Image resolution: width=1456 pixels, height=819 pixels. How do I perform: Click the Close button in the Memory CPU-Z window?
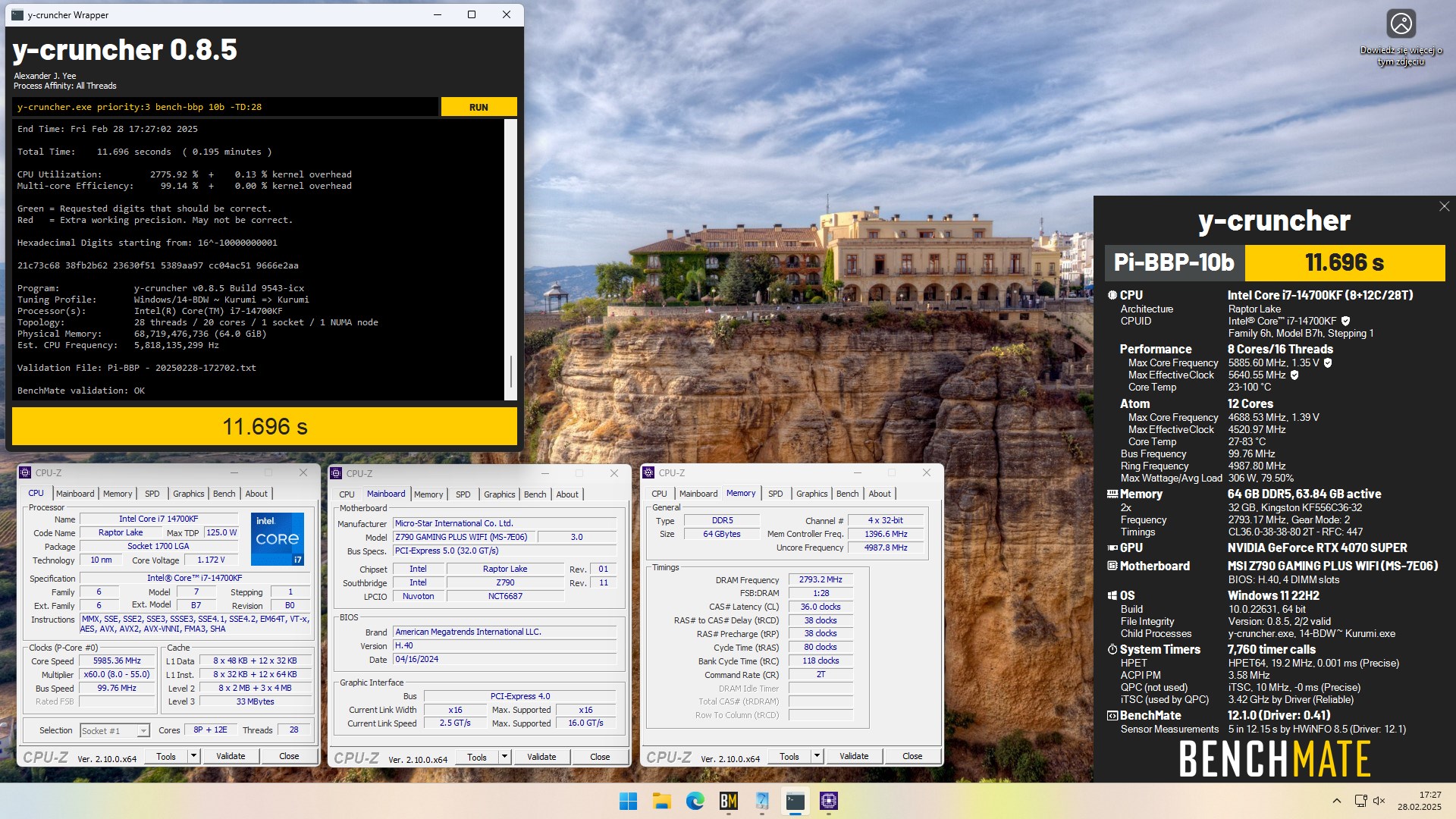click(912, 756)
